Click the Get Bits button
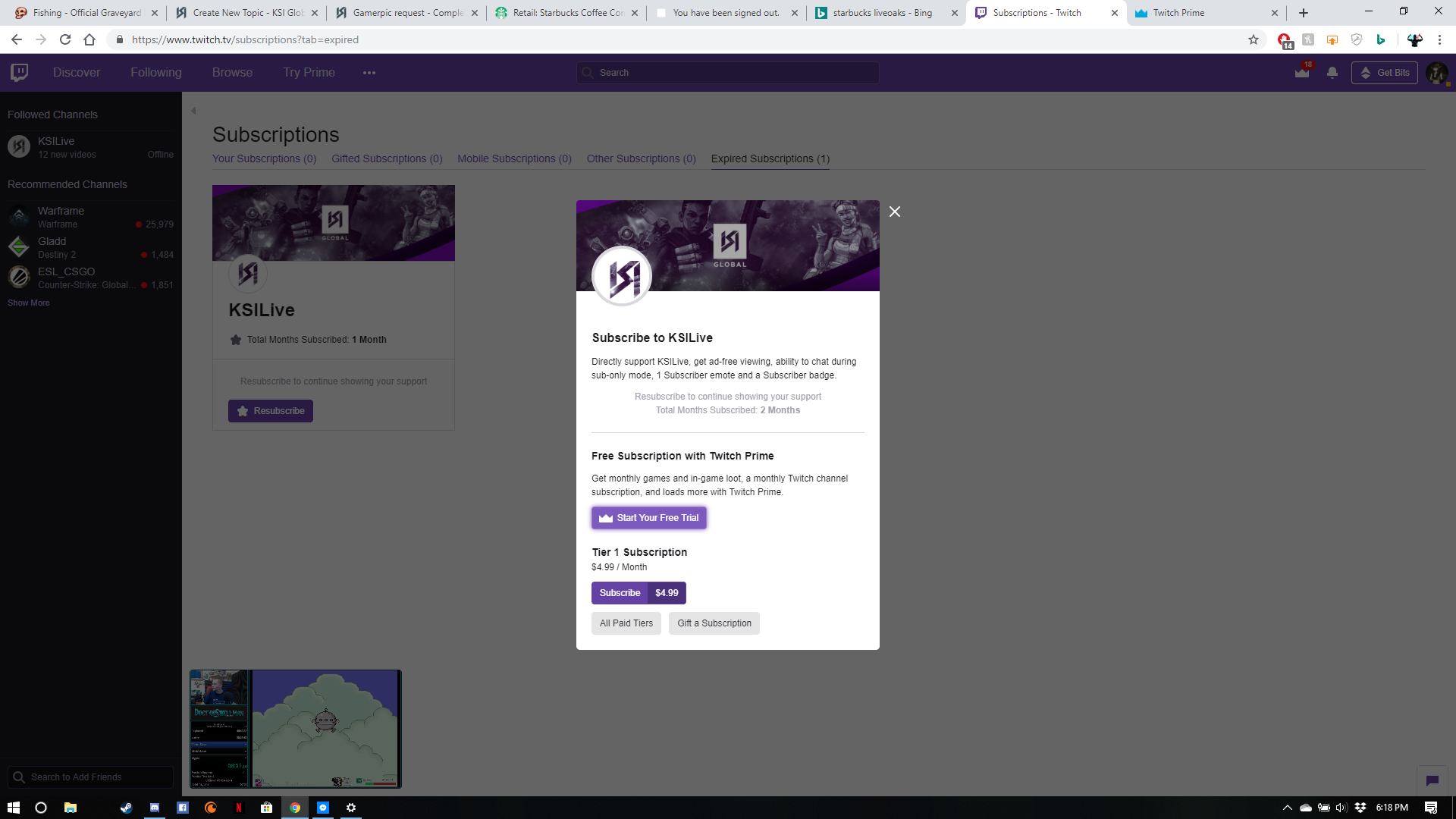 (1385, 73)
